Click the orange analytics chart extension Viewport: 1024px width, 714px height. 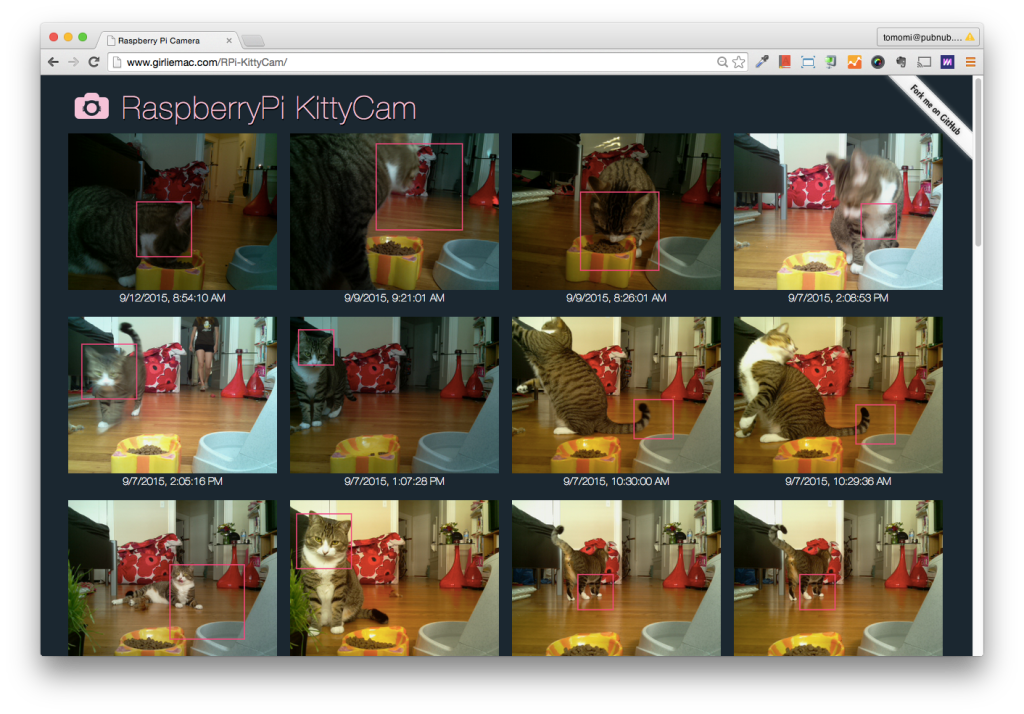point(854,62)
